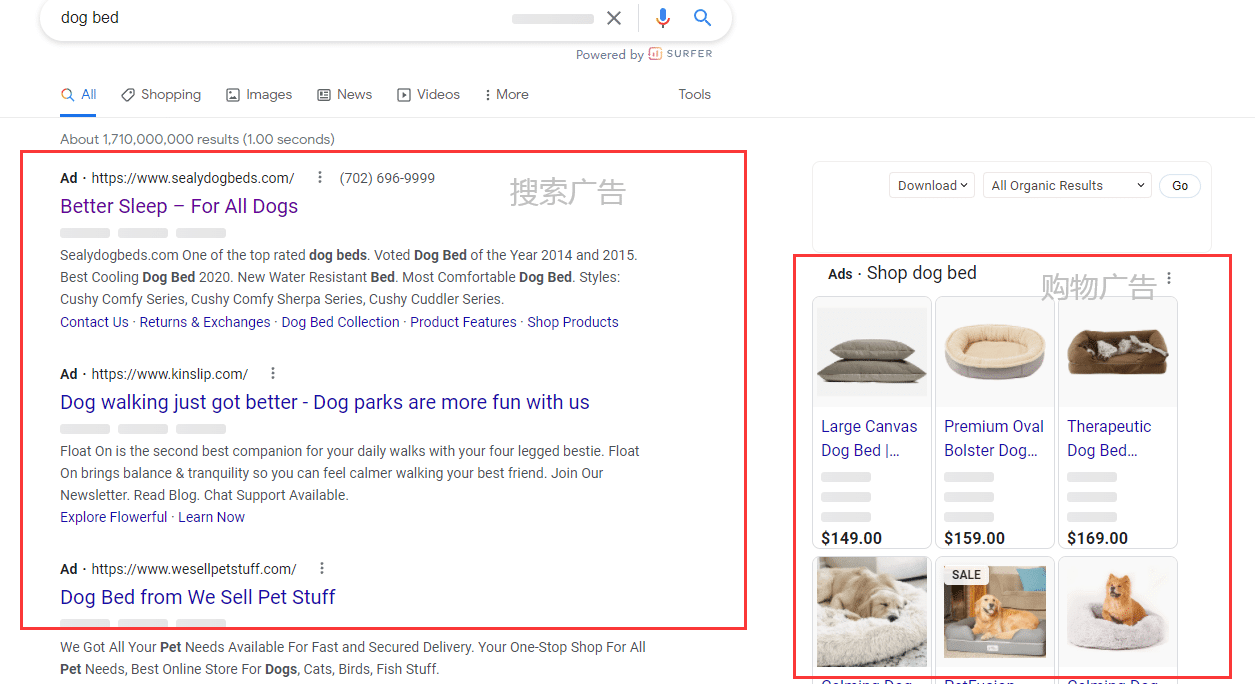Click the sealydogbeds.com ad URL
1255x684 pixels.
coord(193,178)
